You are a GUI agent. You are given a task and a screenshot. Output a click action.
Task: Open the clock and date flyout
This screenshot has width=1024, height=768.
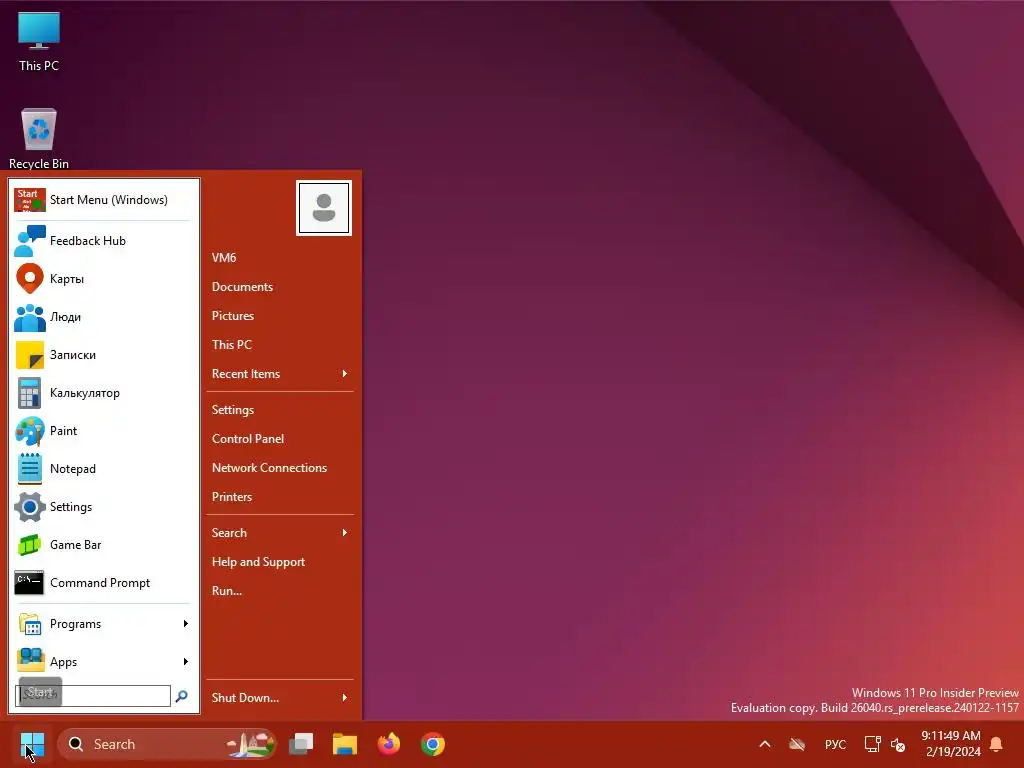click(x=951, y=744)
